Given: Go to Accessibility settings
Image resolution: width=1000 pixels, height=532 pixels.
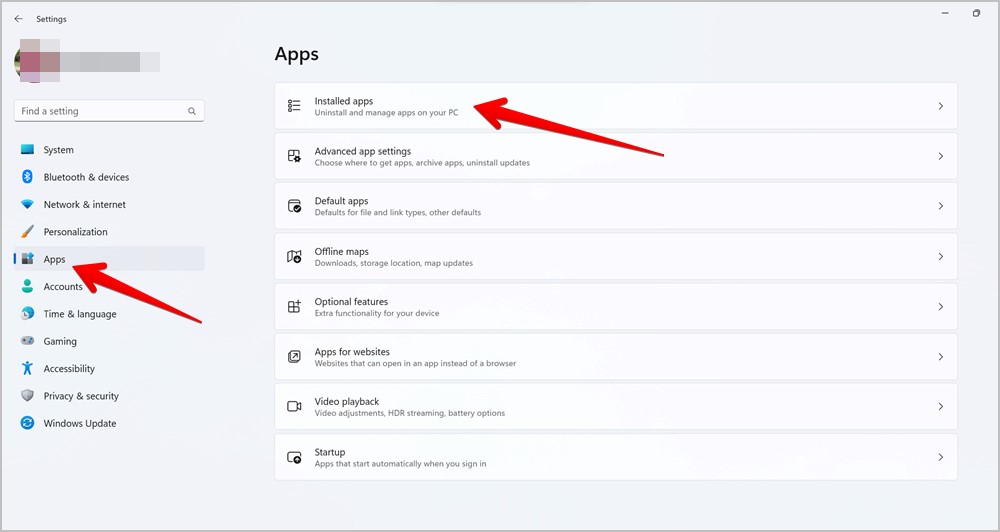Looking at the screenshot, I should [x=69, y=369].
